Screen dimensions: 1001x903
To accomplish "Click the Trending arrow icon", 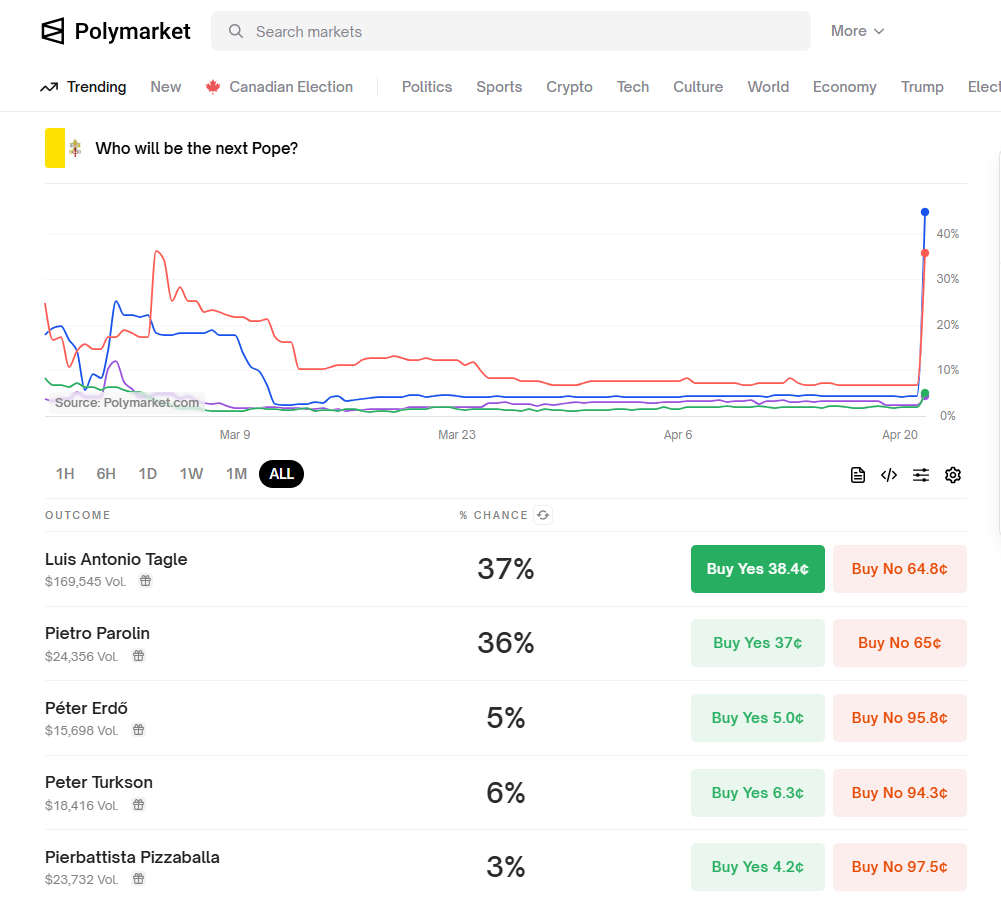I will pyautogui.click(x=49, y=87).
